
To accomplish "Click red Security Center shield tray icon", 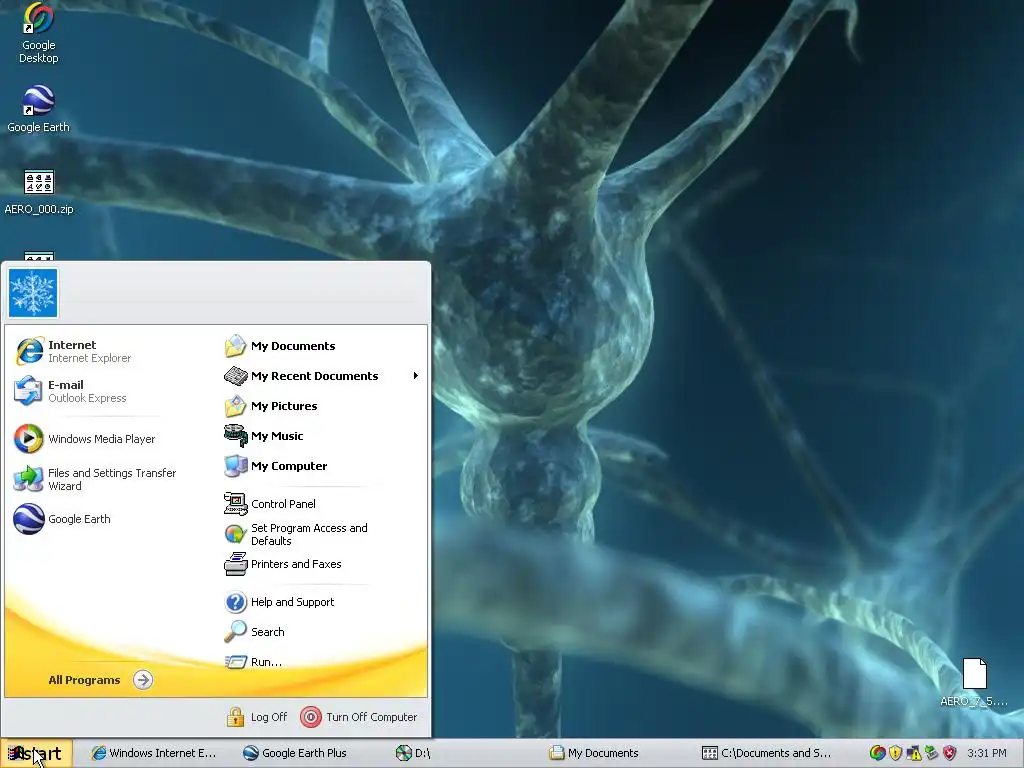I will (x=950, y=753).
